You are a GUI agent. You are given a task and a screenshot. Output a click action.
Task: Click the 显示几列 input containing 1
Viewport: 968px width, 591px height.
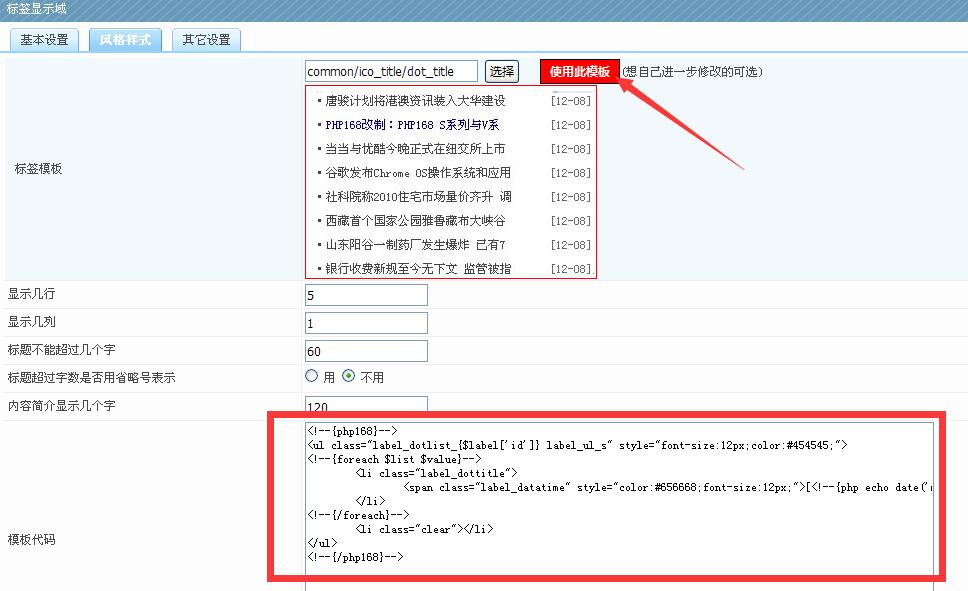point(365,322)
